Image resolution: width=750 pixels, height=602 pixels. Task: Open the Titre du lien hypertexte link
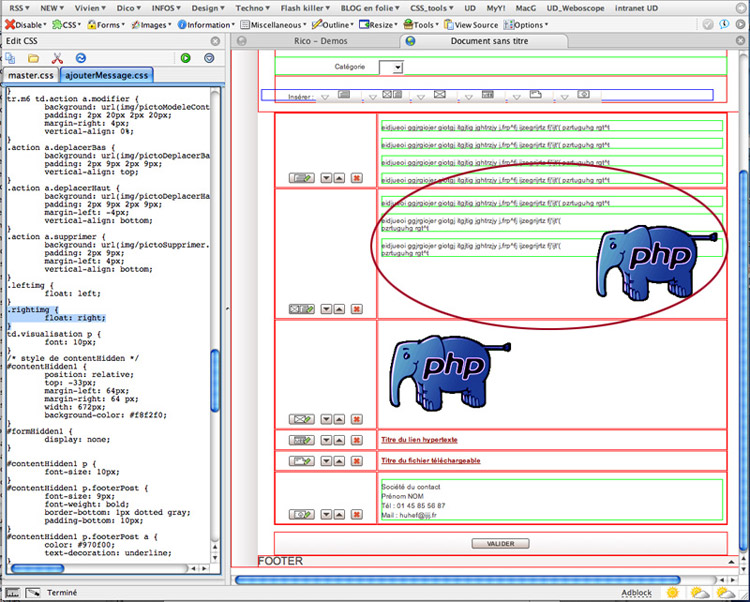[x=418, y=440]
